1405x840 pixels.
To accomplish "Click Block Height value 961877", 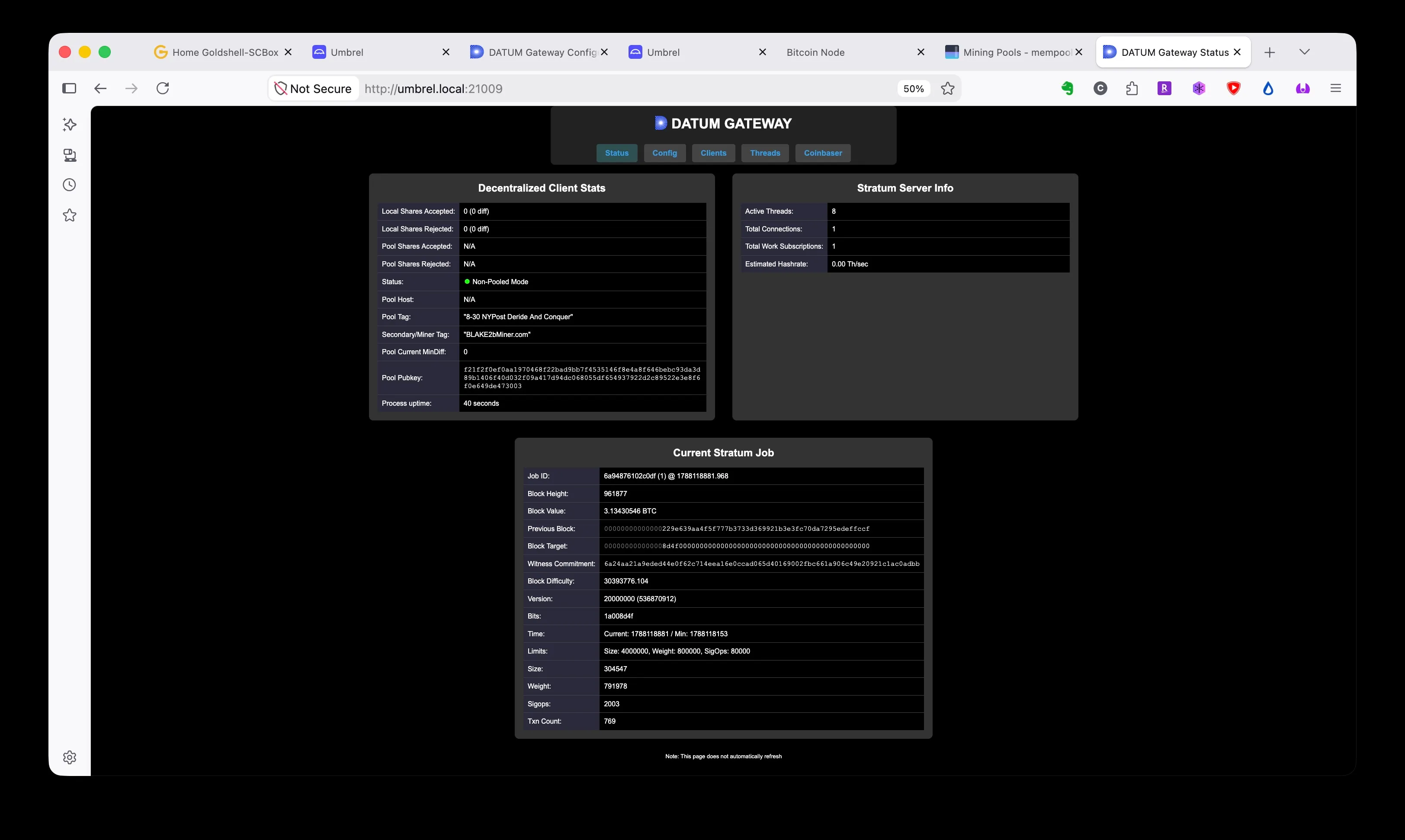I will coord(615,494).
